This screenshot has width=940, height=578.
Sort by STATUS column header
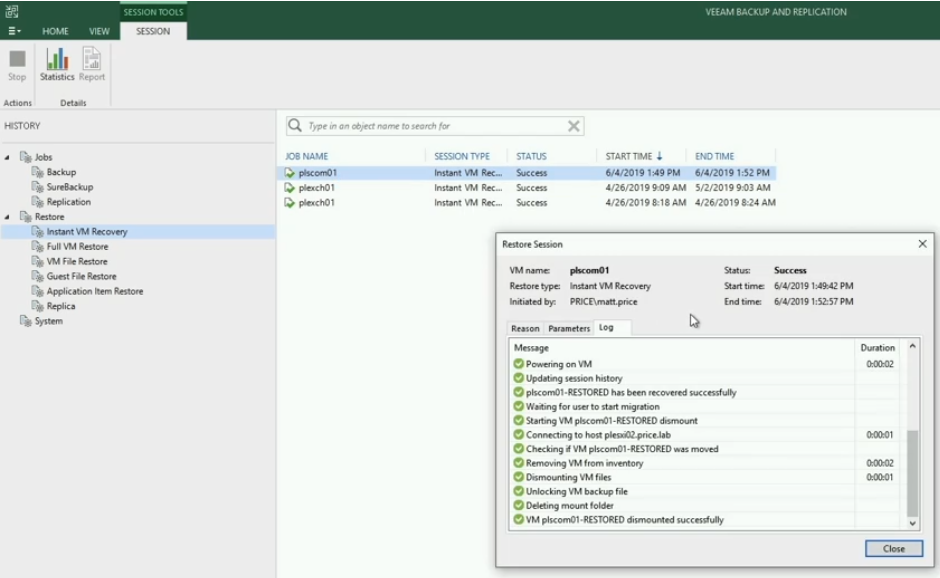[531, 156]
